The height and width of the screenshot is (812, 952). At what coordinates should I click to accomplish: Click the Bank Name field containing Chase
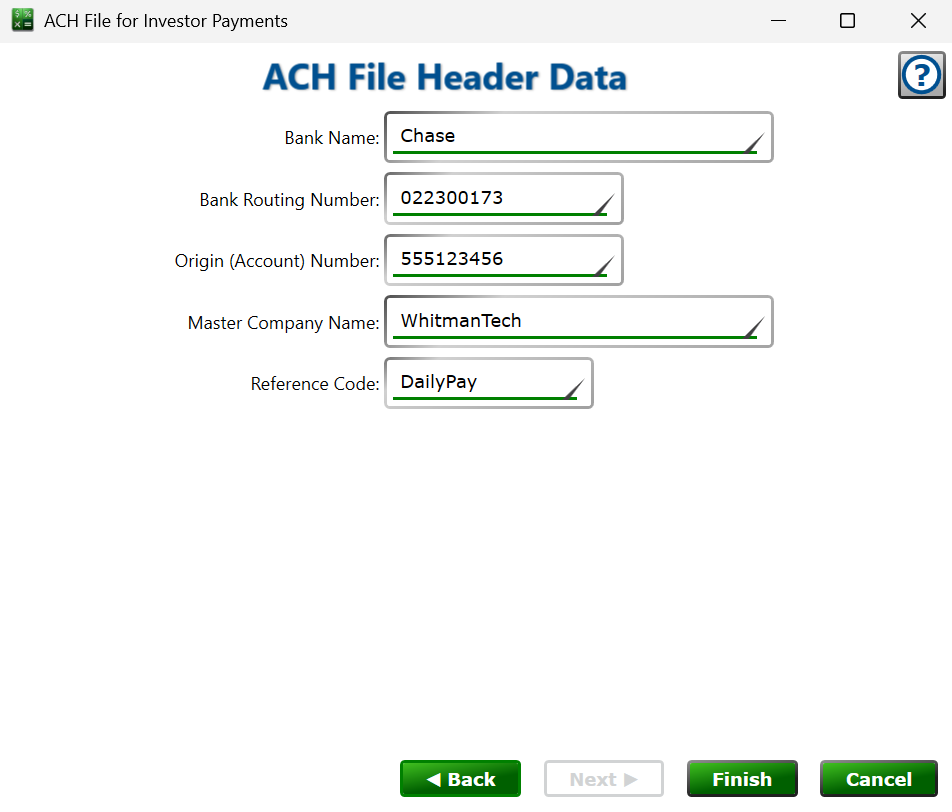tap(579, 137)
